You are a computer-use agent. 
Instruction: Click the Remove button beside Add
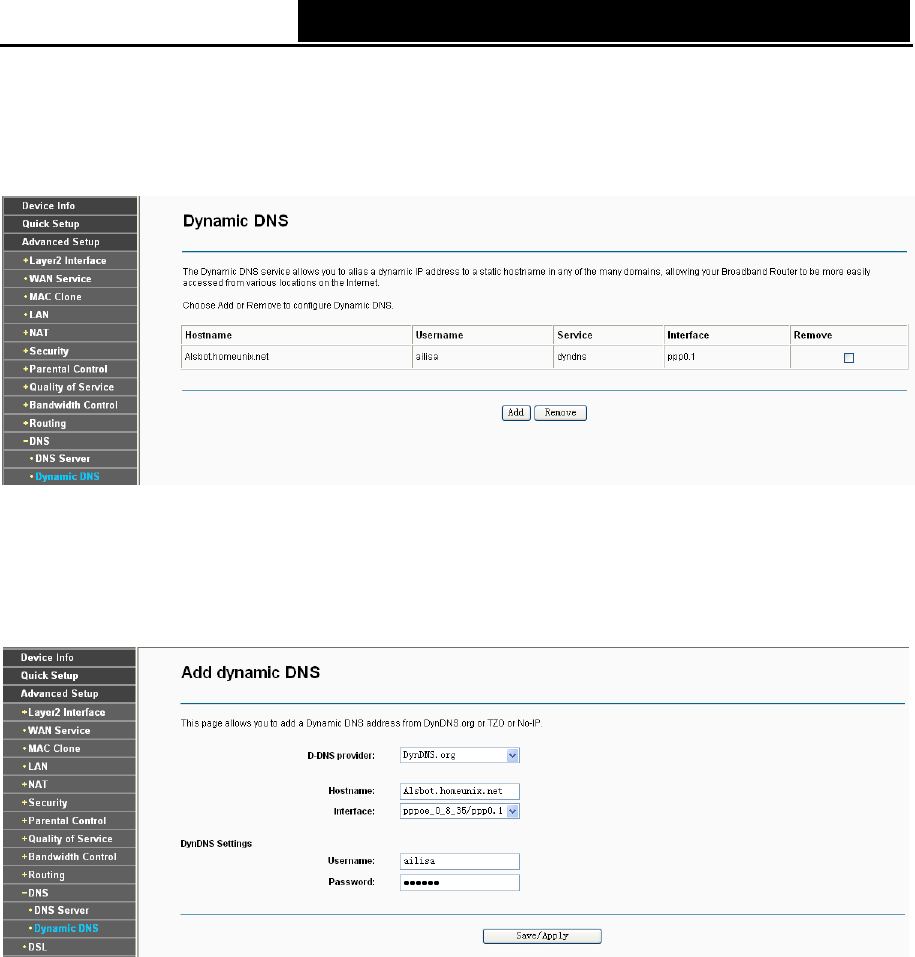(x=560, y=413)
